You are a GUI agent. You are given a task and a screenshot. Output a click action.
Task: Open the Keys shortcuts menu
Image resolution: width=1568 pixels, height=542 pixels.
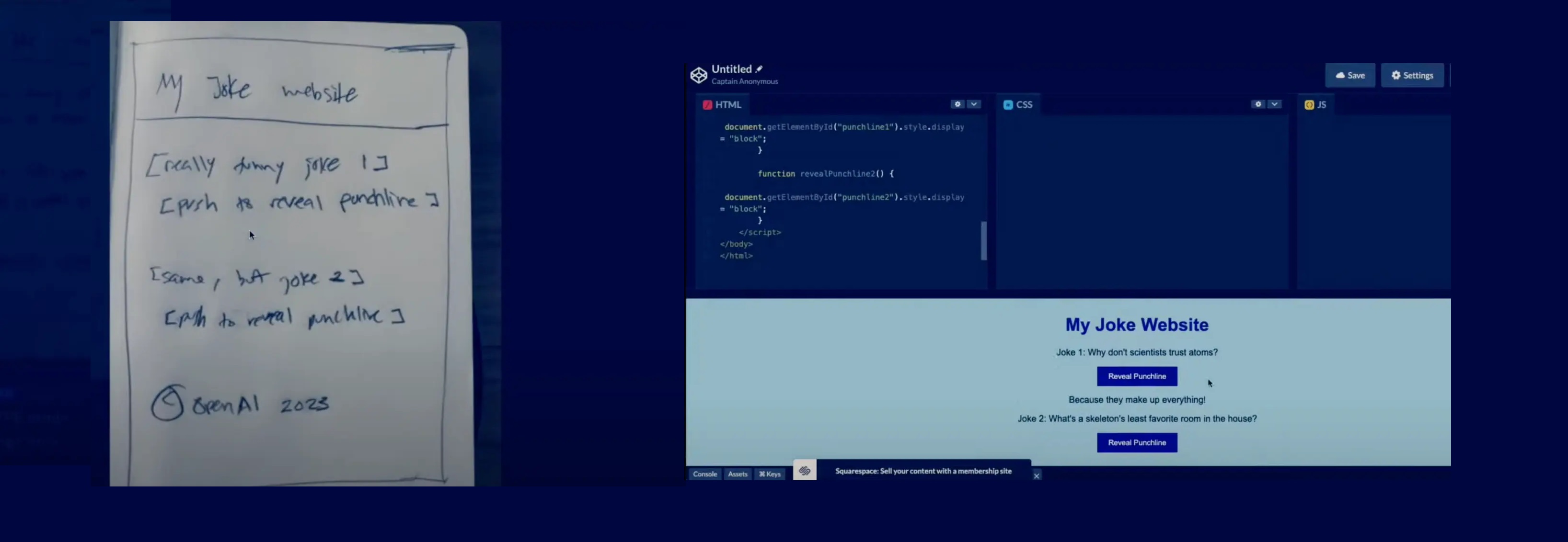click(770, 474)
